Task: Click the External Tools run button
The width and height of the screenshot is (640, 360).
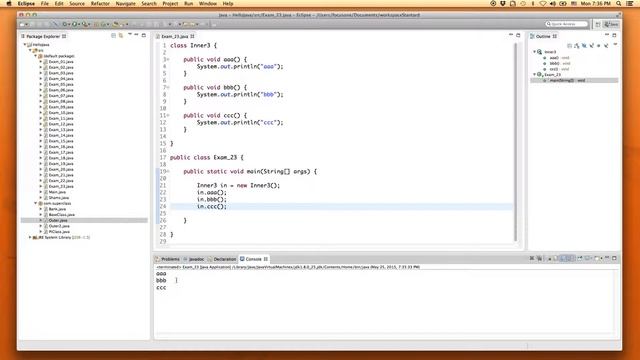Action: coord(84,24)
